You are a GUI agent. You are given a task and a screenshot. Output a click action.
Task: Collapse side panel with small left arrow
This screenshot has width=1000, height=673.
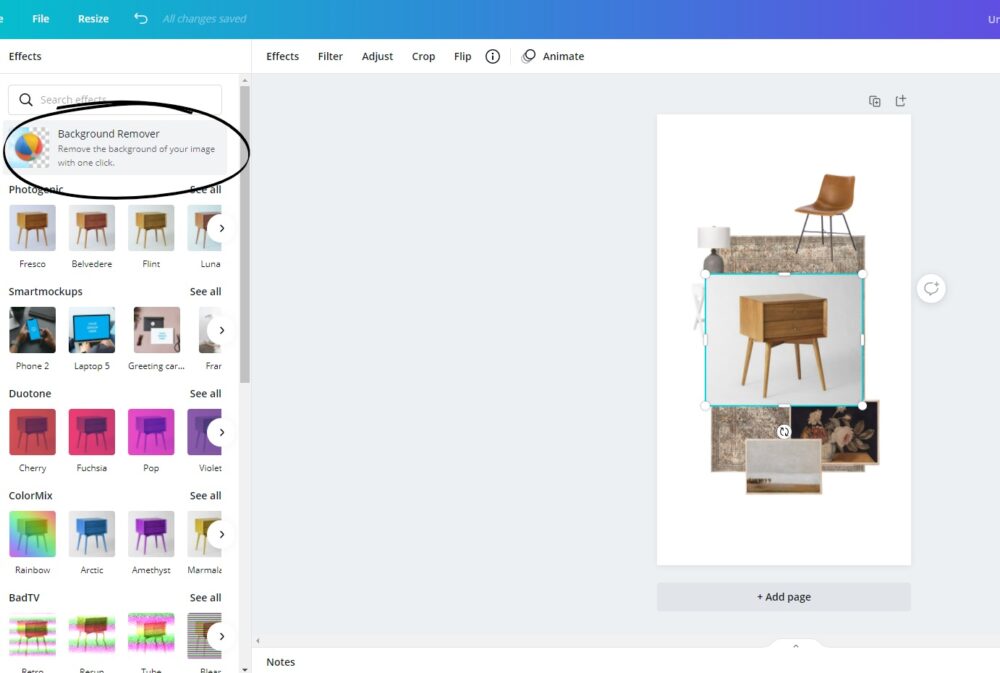pos(258,640)
